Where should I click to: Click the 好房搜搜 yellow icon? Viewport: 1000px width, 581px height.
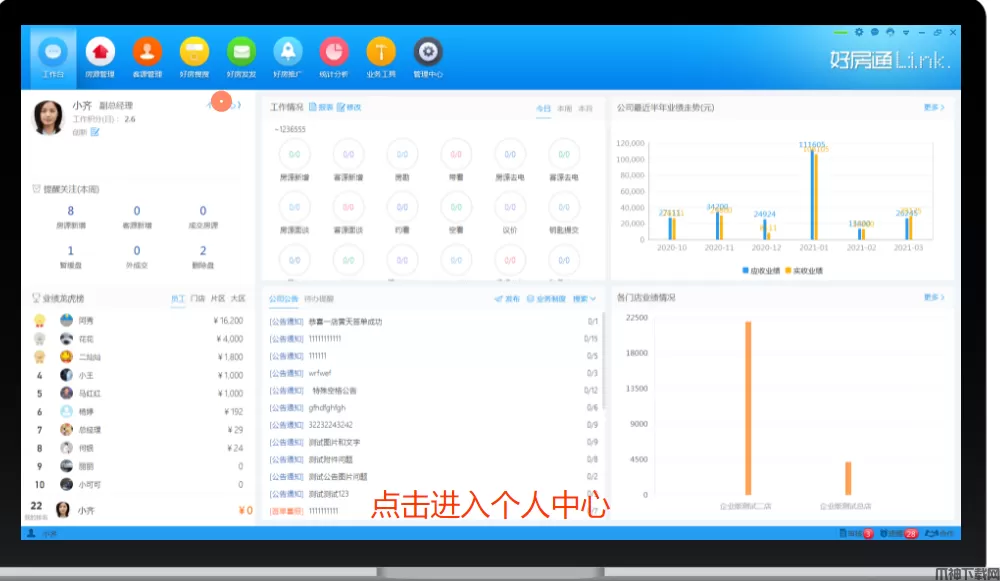click(x=194, y=54)
